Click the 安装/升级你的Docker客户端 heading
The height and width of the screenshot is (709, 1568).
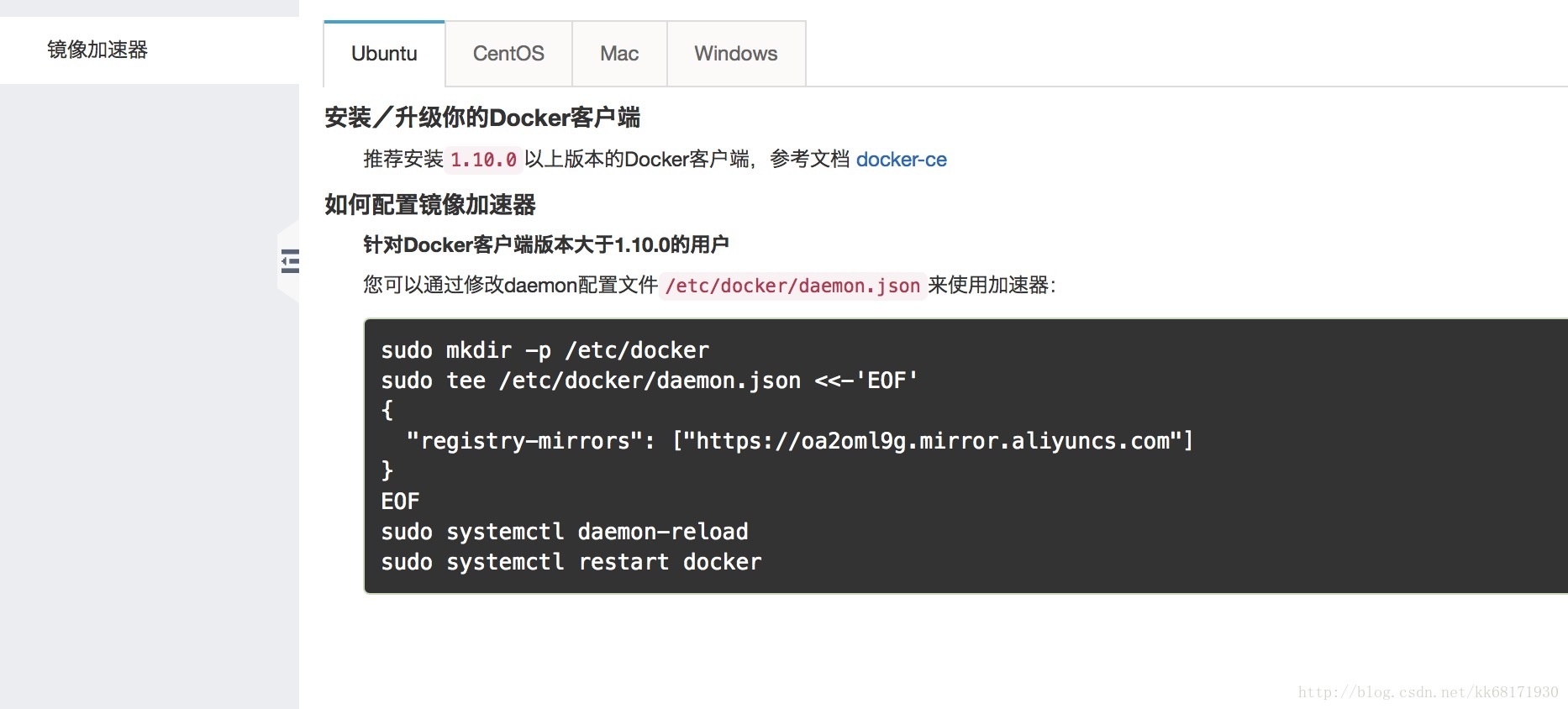(x=482, y=118)
